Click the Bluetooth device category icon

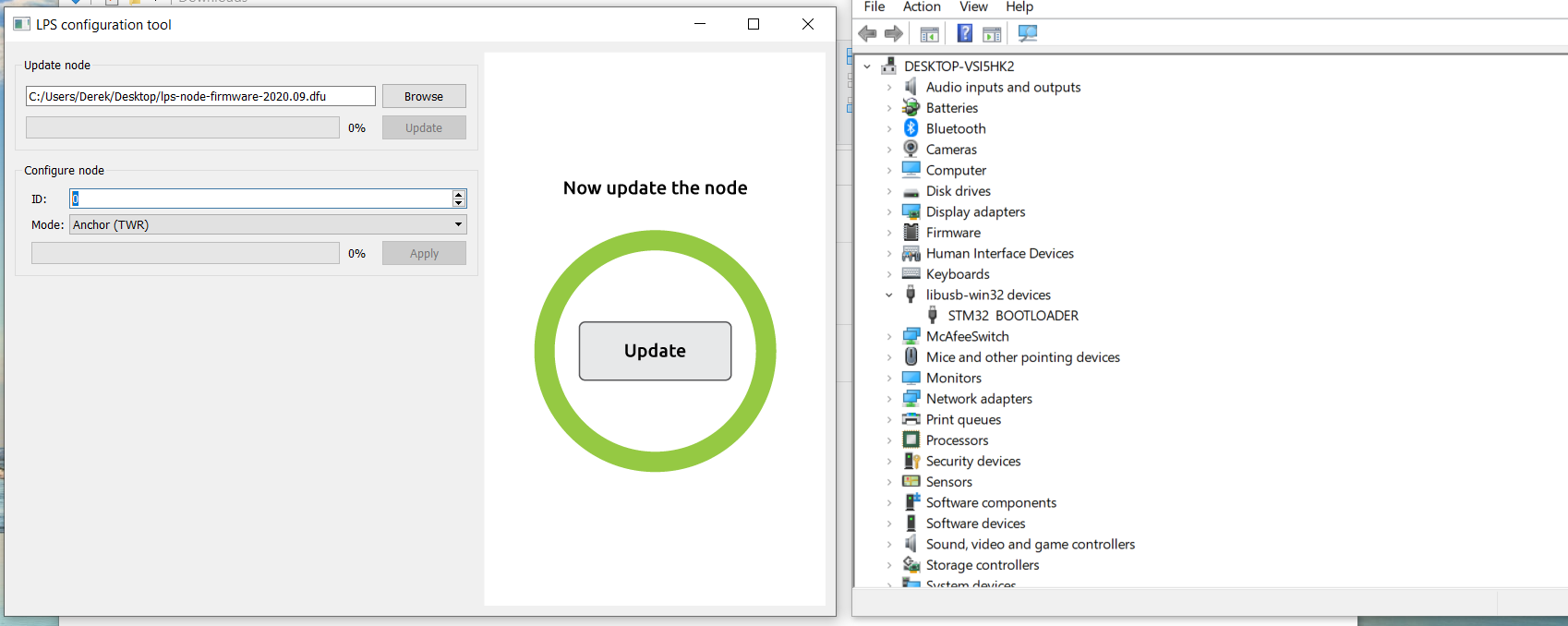click(911, 128)
